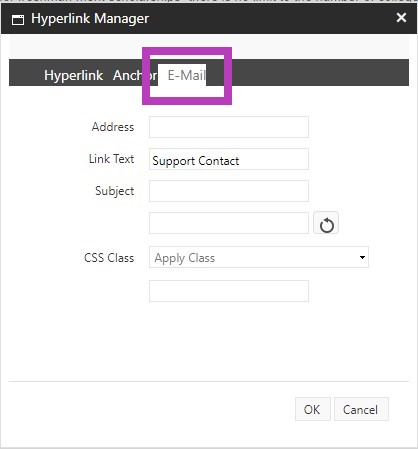Click the Link Text field containing Support Contact
Screen dimensions: 418x449
pyautogui.click(x=229, y=159)
